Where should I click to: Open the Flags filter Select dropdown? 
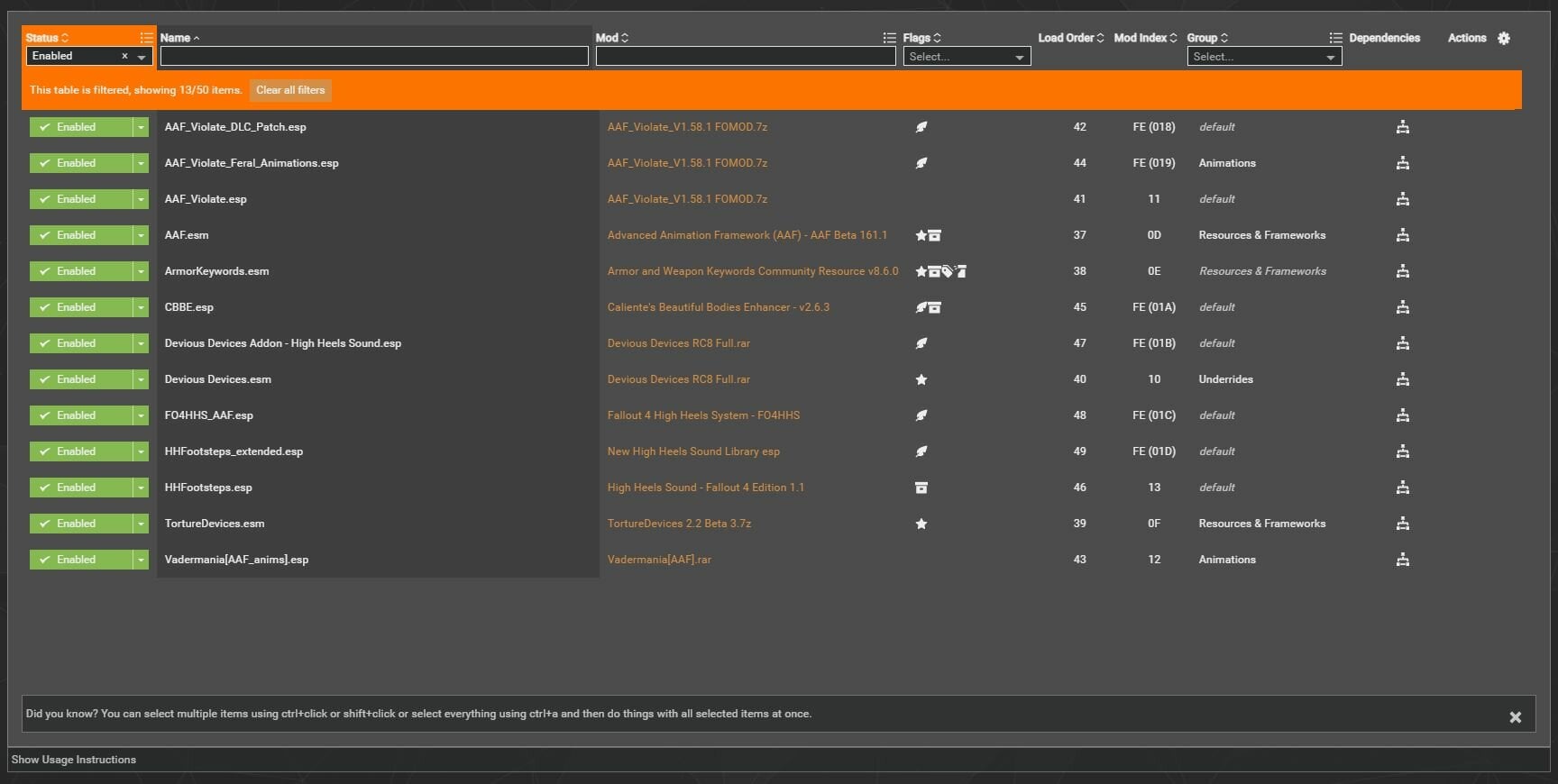pyautogui.click(x=967, y=57)
